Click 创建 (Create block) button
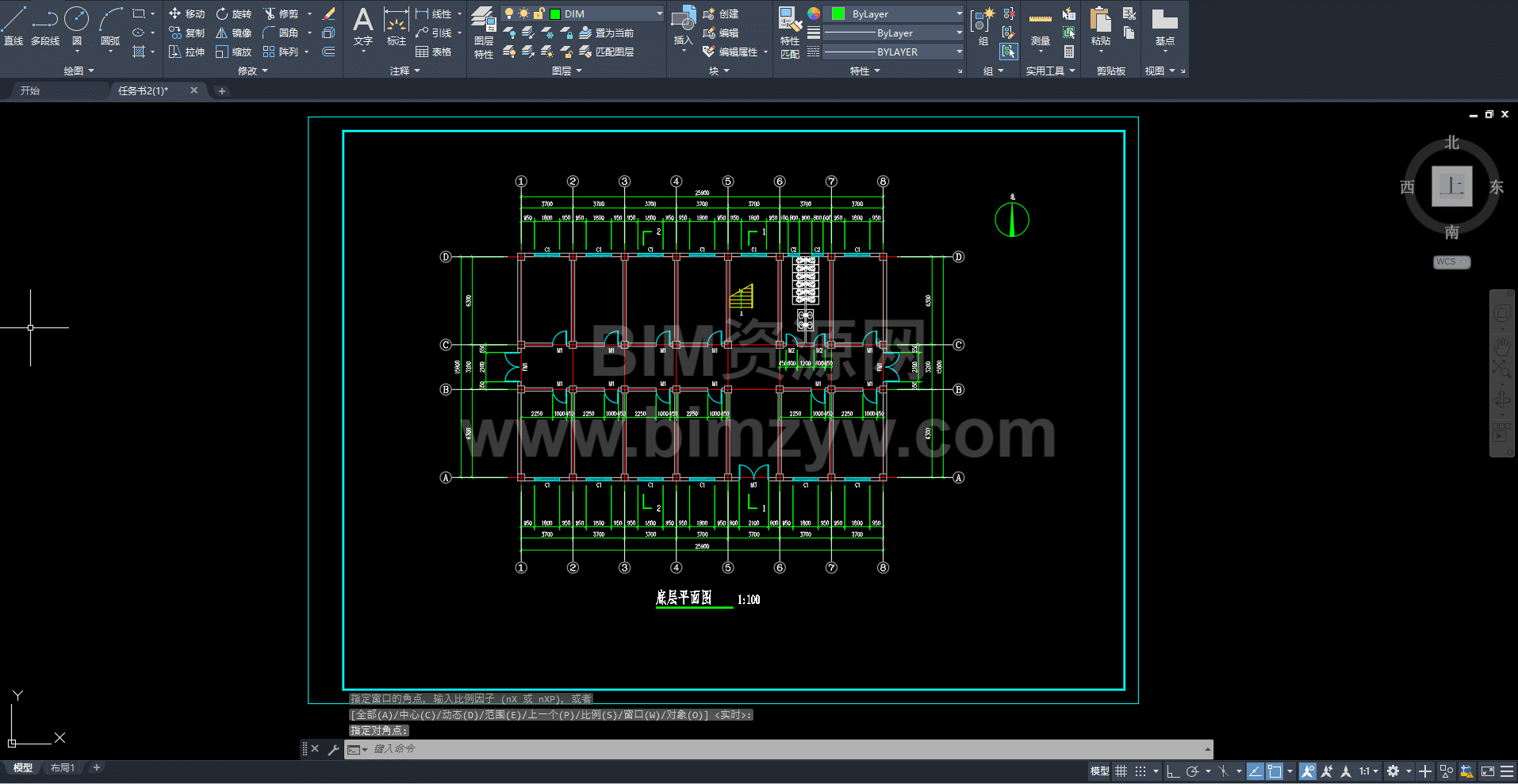 click(721, 13)
